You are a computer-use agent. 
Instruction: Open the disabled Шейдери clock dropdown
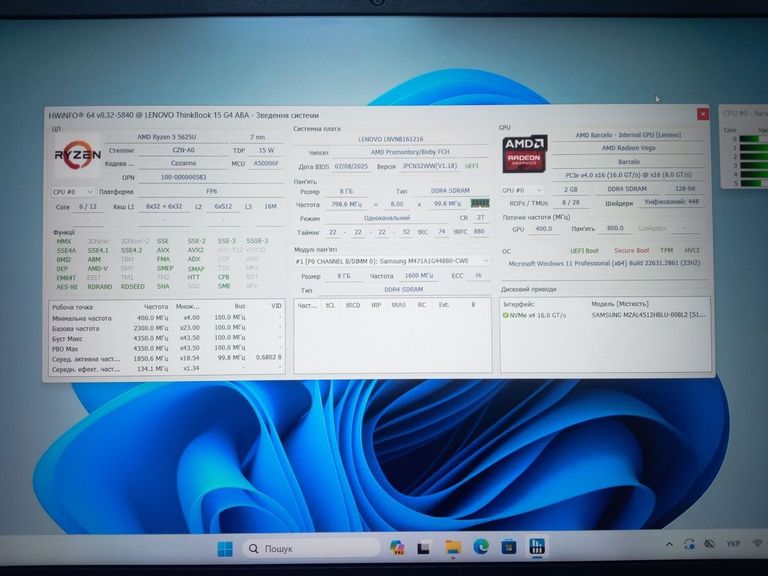[x=686, y=228]
